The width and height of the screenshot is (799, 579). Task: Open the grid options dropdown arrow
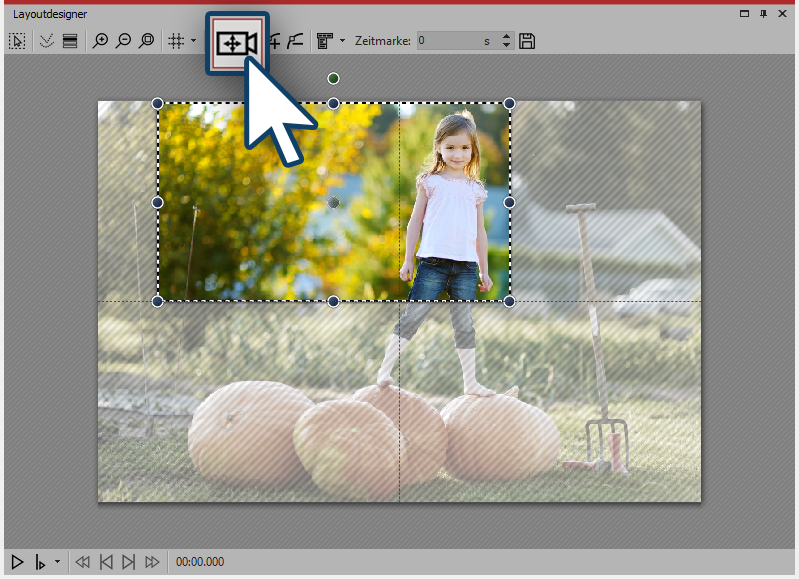193,41
